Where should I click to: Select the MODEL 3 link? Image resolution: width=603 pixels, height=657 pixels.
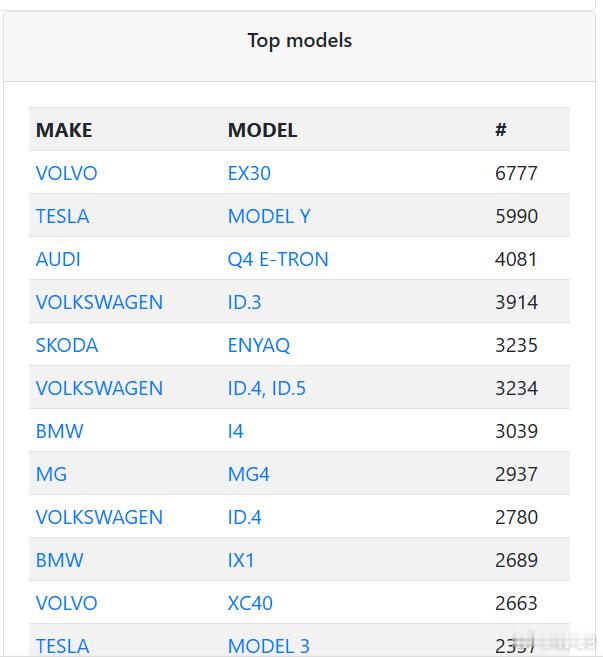pyautogui.click(x=269, y=646)
